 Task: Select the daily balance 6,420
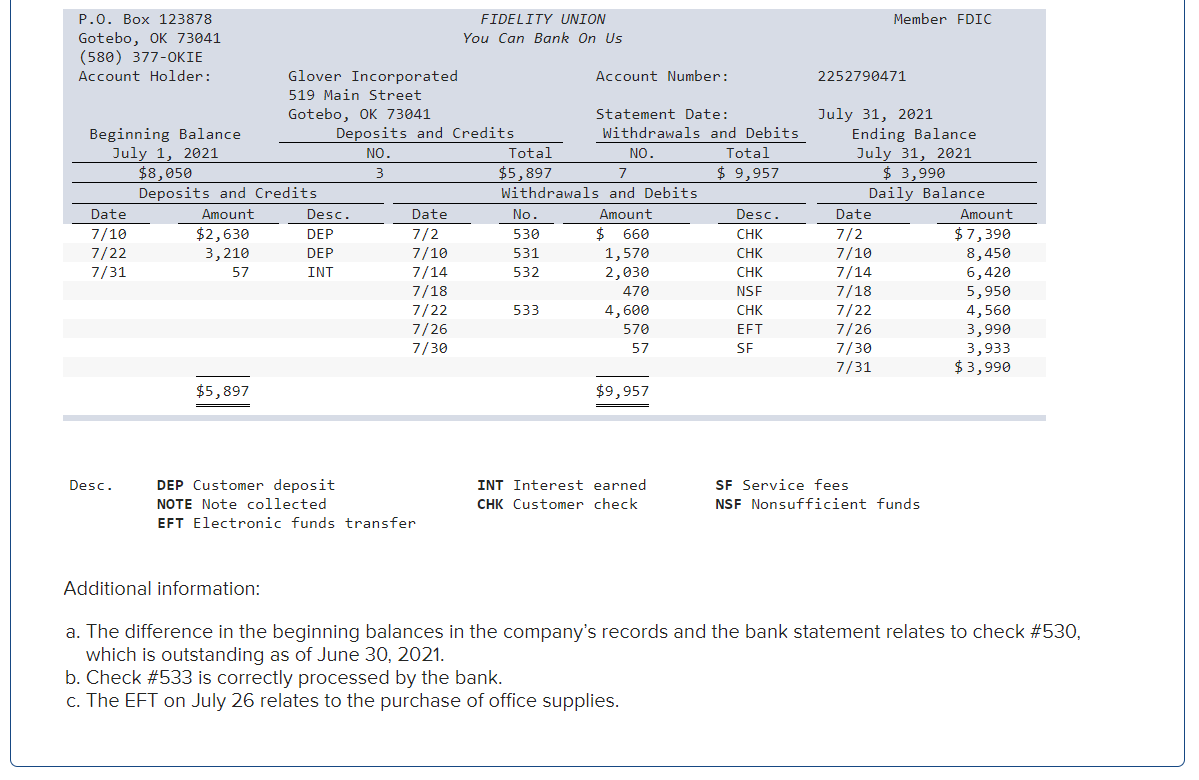click(989, 272)
